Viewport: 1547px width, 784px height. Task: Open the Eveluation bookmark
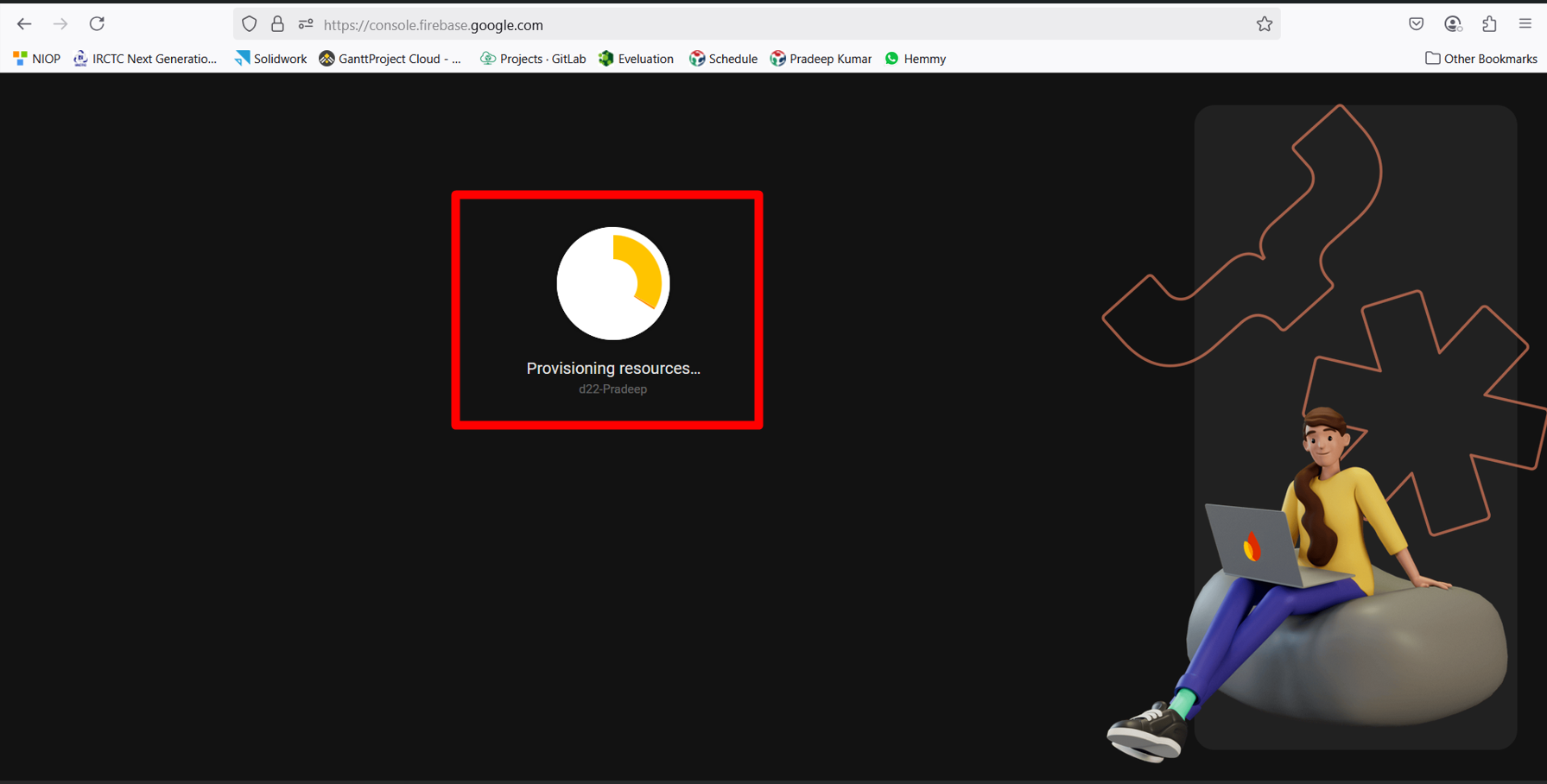coord(637,59)
